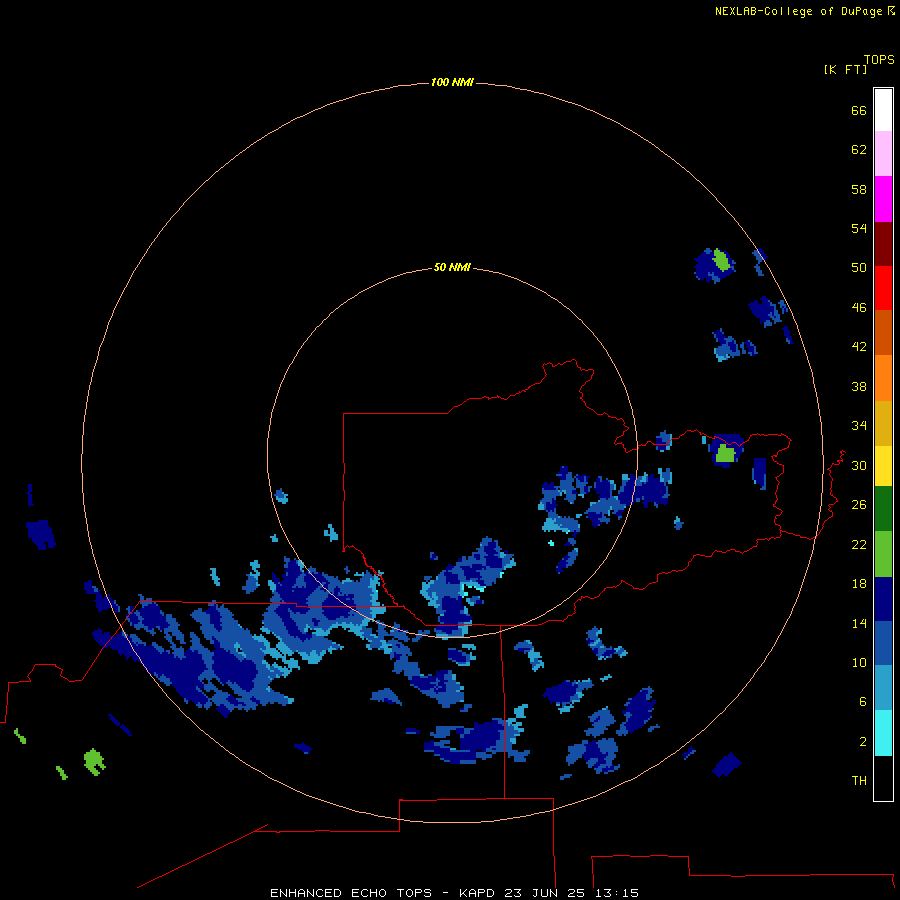
Task: Select the magenta swatch between 58 and 62
Action: (x=883, y=199)
